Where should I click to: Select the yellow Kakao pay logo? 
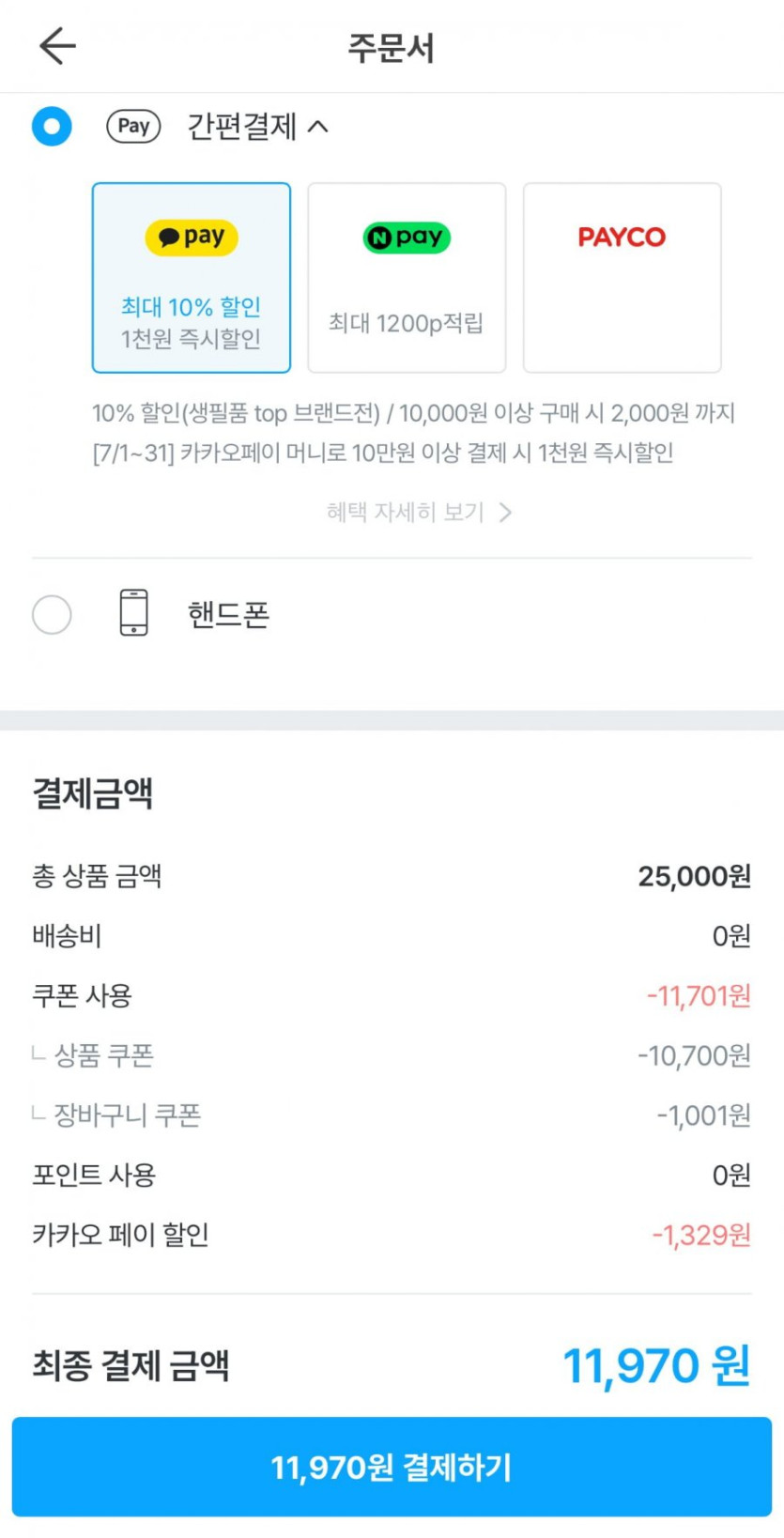point(192,238)
